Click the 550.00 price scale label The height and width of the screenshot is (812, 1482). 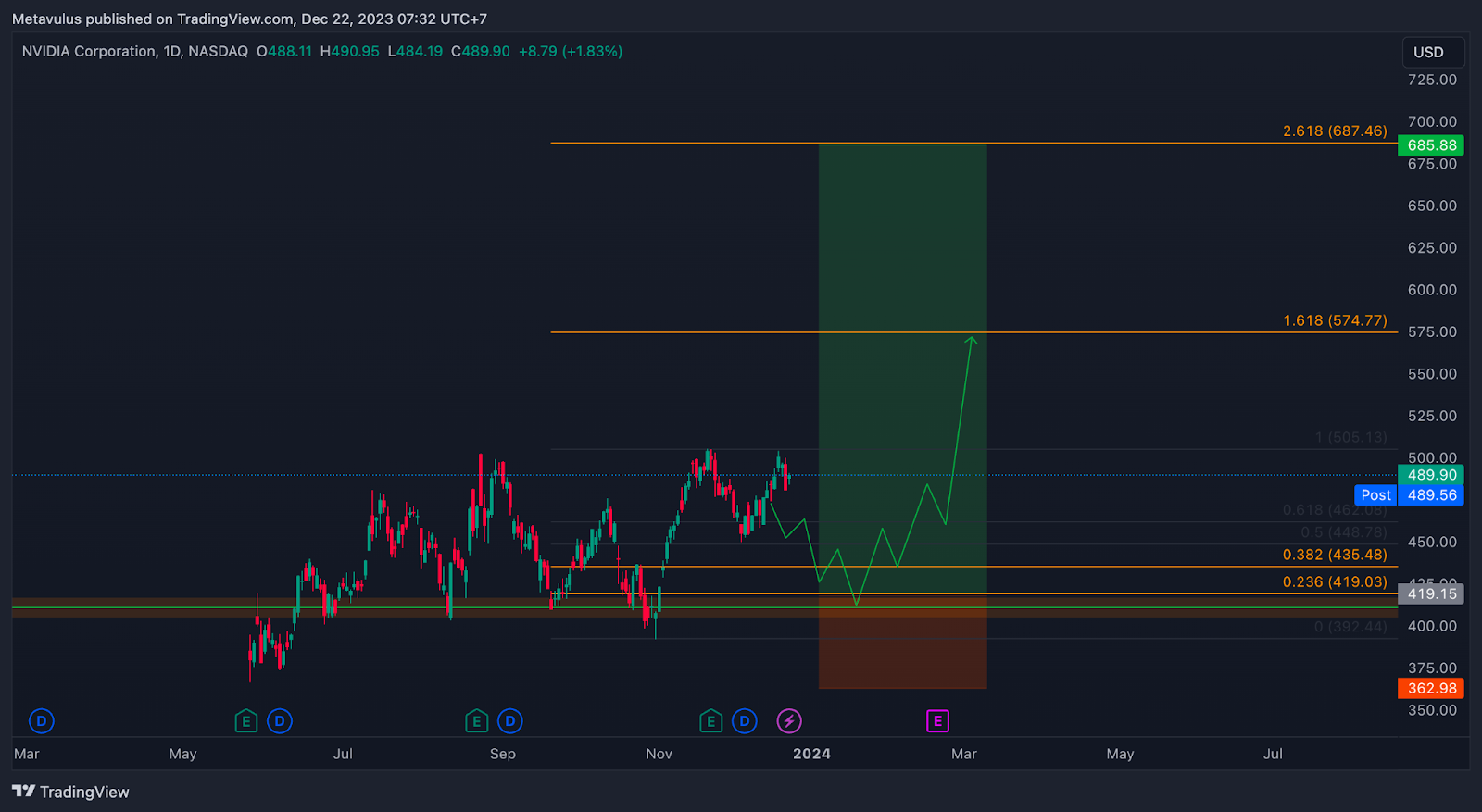point(1432,375)
